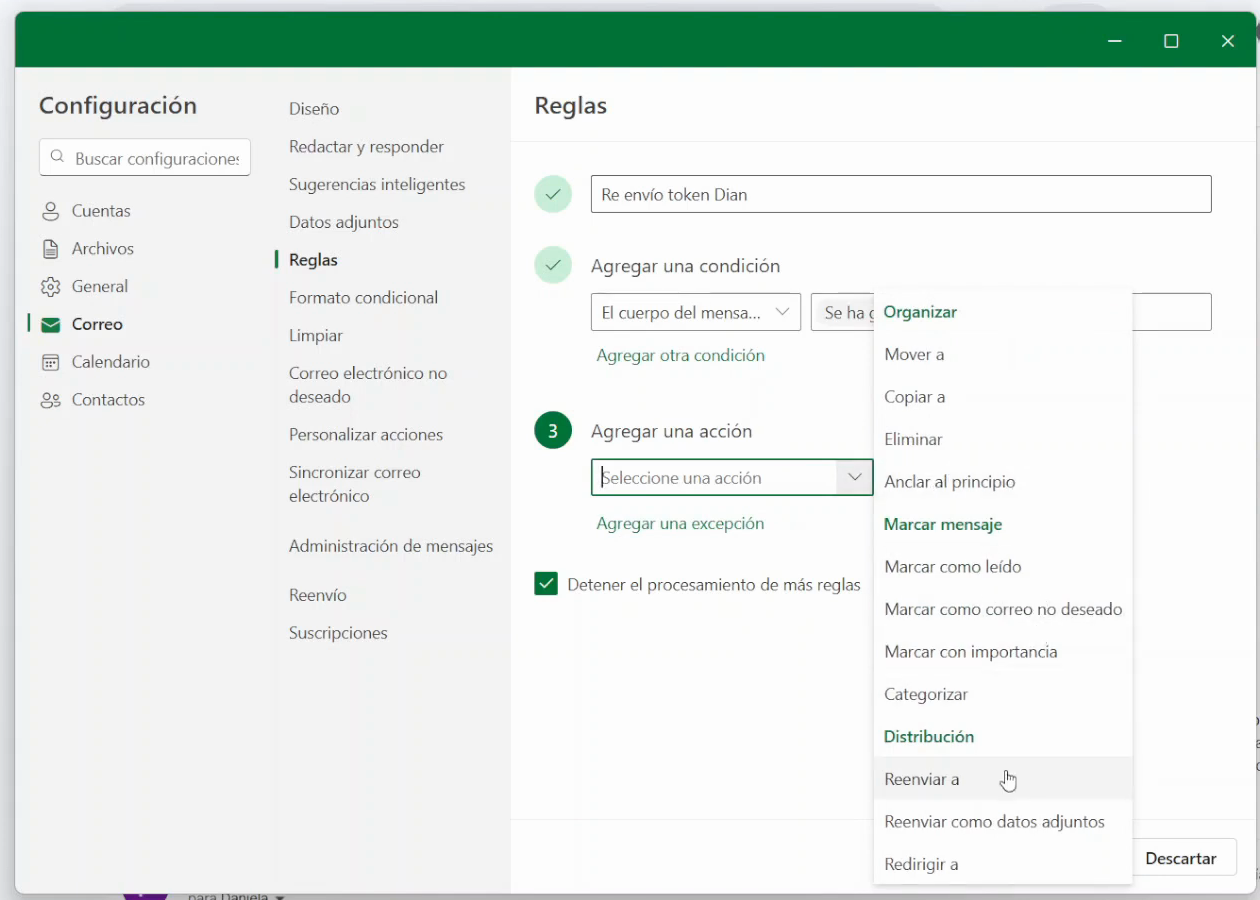Image resolution: width=1260 pixels, height=900 pixels.
Task: Choose 'Reenviar como datos adjuntos'
Action: click(1003, 822)
